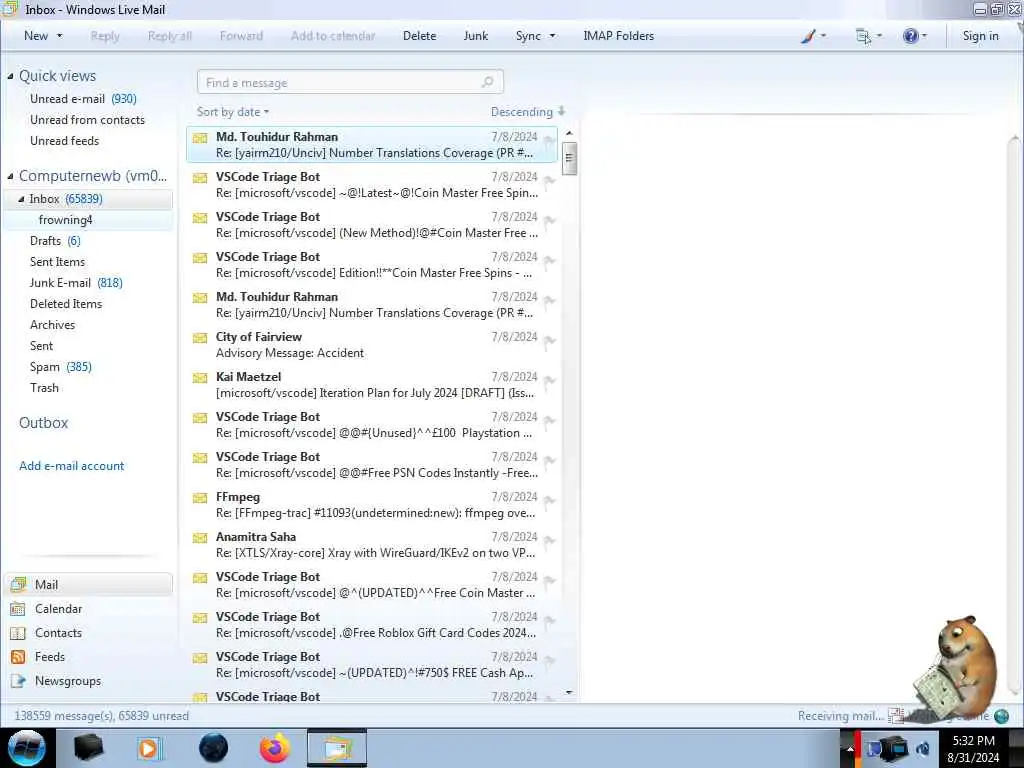Image resolution: width=1024 pixels, height=768 pixels.
Task: Click the search magnifier icon
Action: coord(487,82)
